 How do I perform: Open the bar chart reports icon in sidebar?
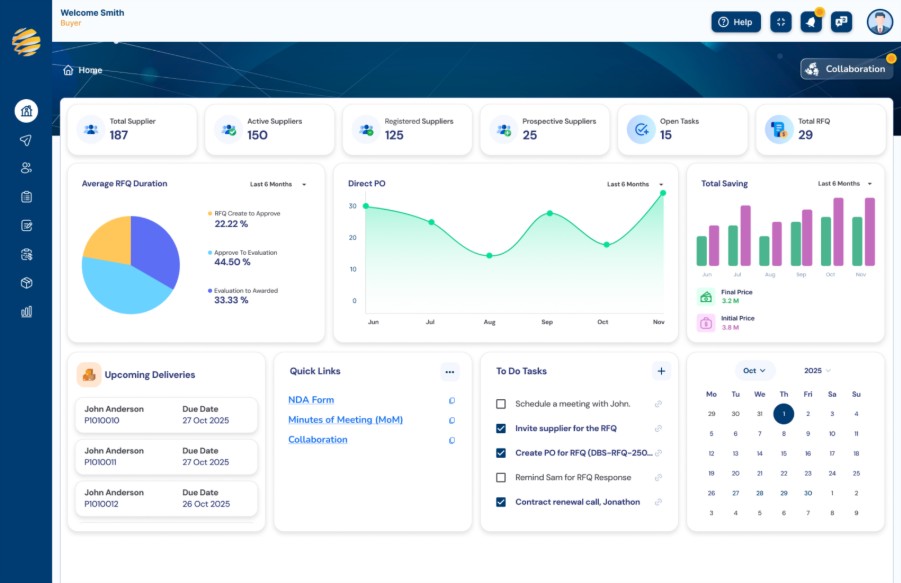point(26,312)
